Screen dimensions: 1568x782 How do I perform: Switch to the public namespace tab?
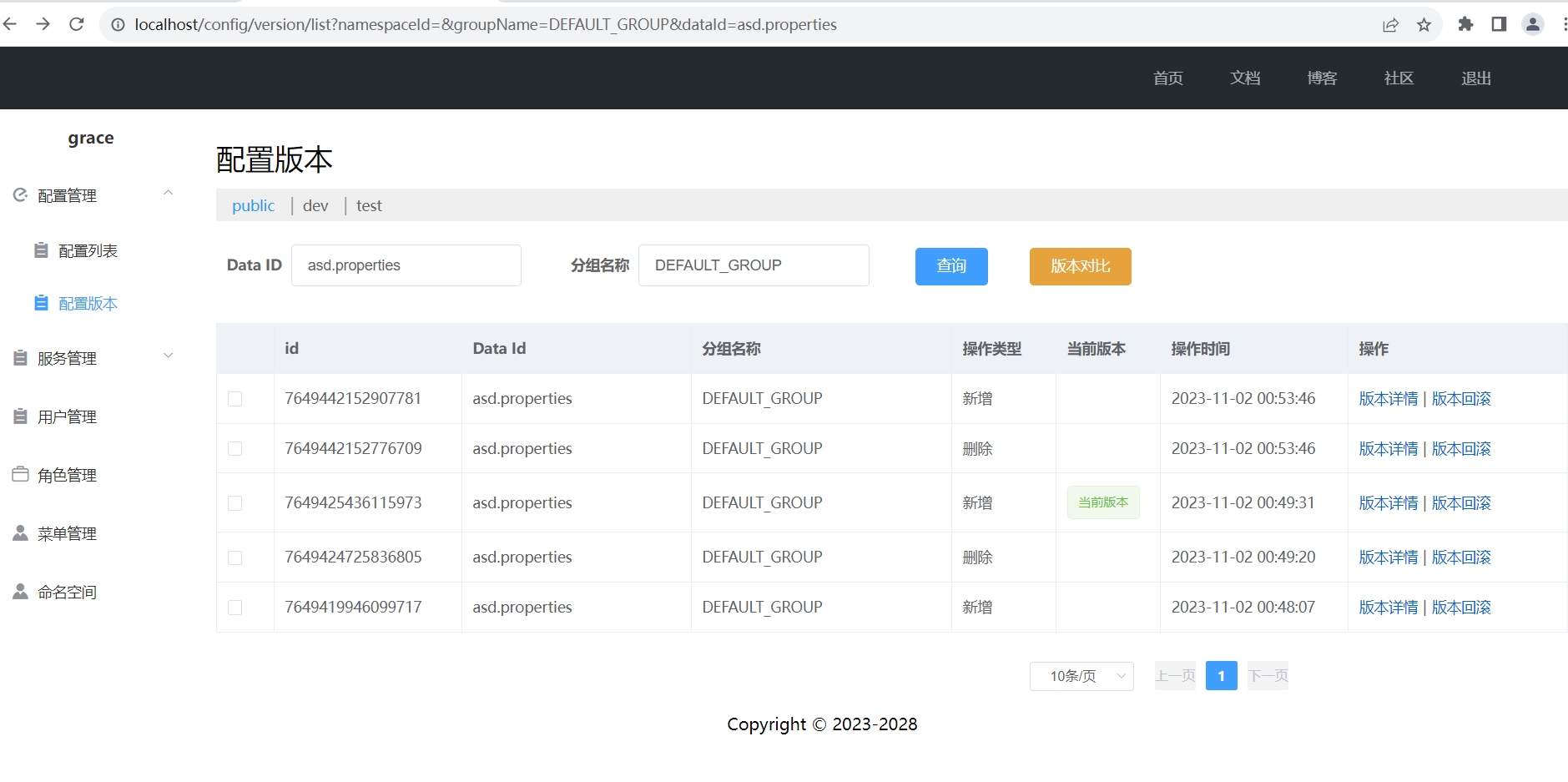tap(253, 205)
